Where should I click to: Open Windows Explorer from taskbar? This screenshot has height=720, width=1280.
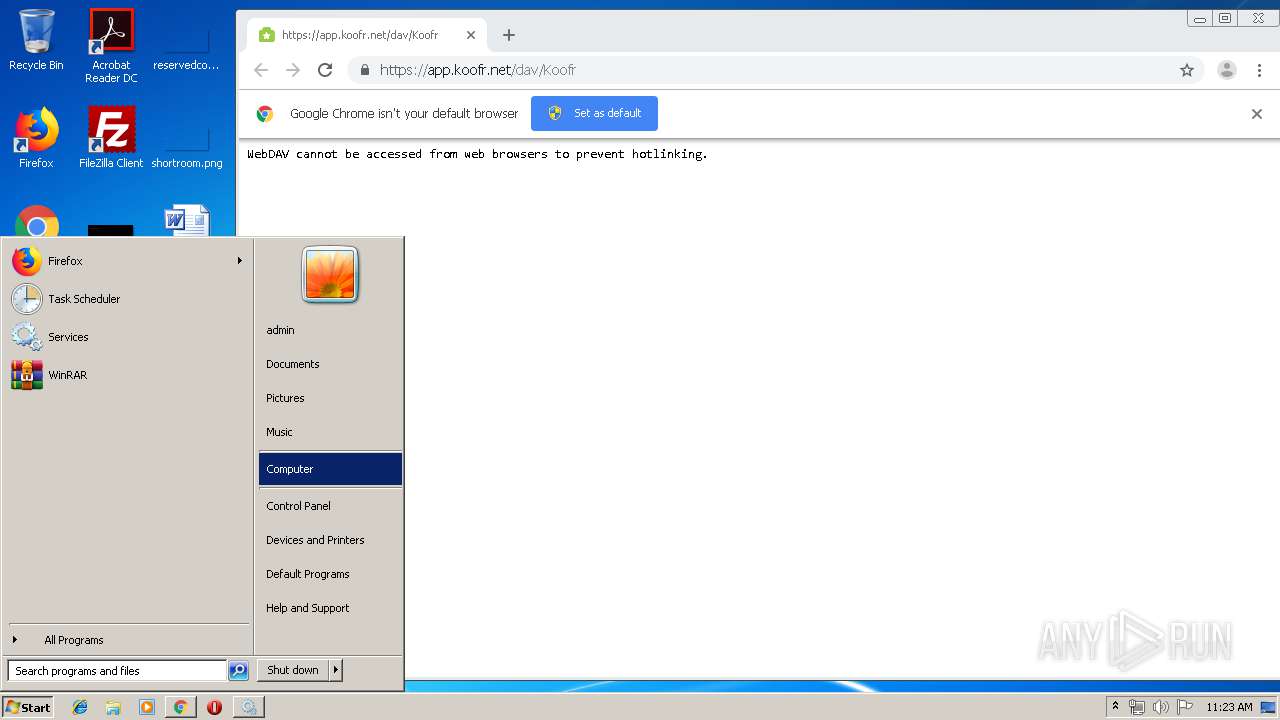[113, 707]
